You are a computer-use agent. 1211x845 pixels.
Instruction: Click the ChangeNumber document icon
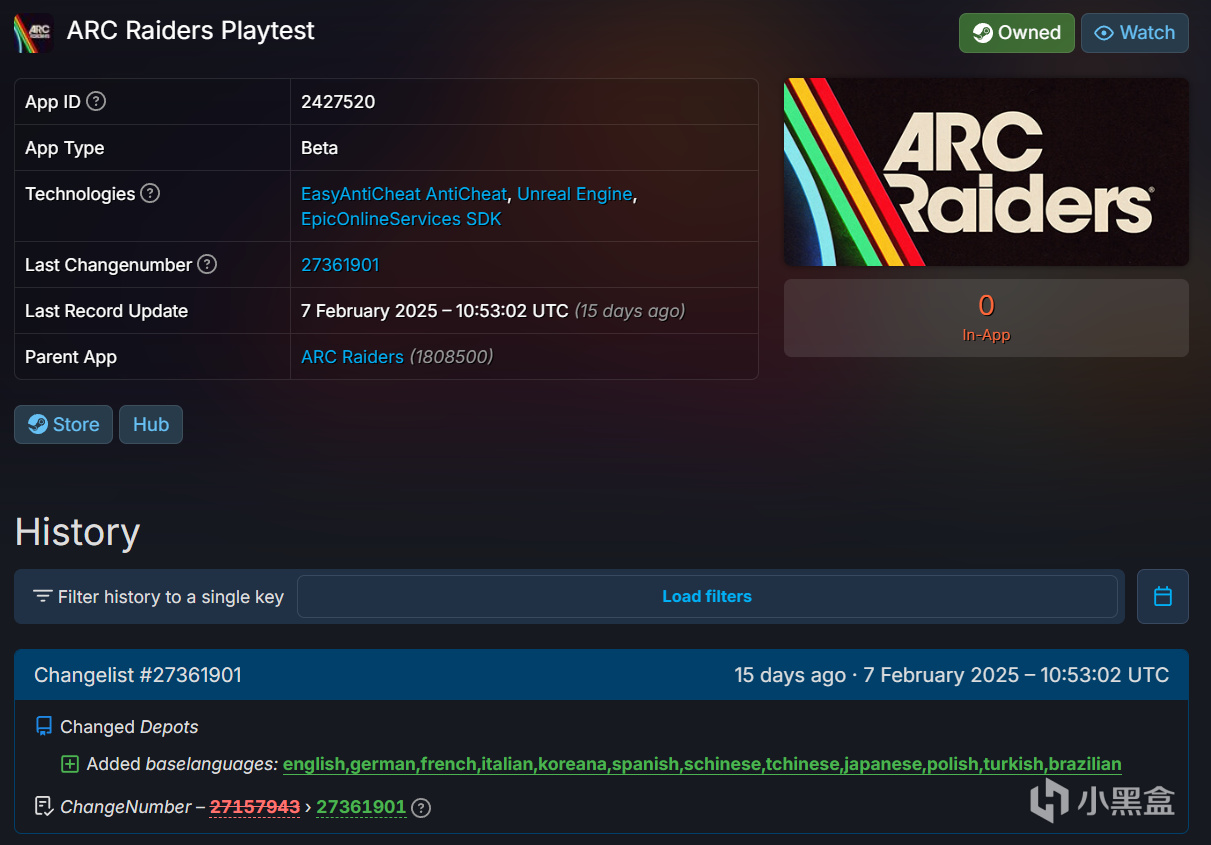pos(43,806)
